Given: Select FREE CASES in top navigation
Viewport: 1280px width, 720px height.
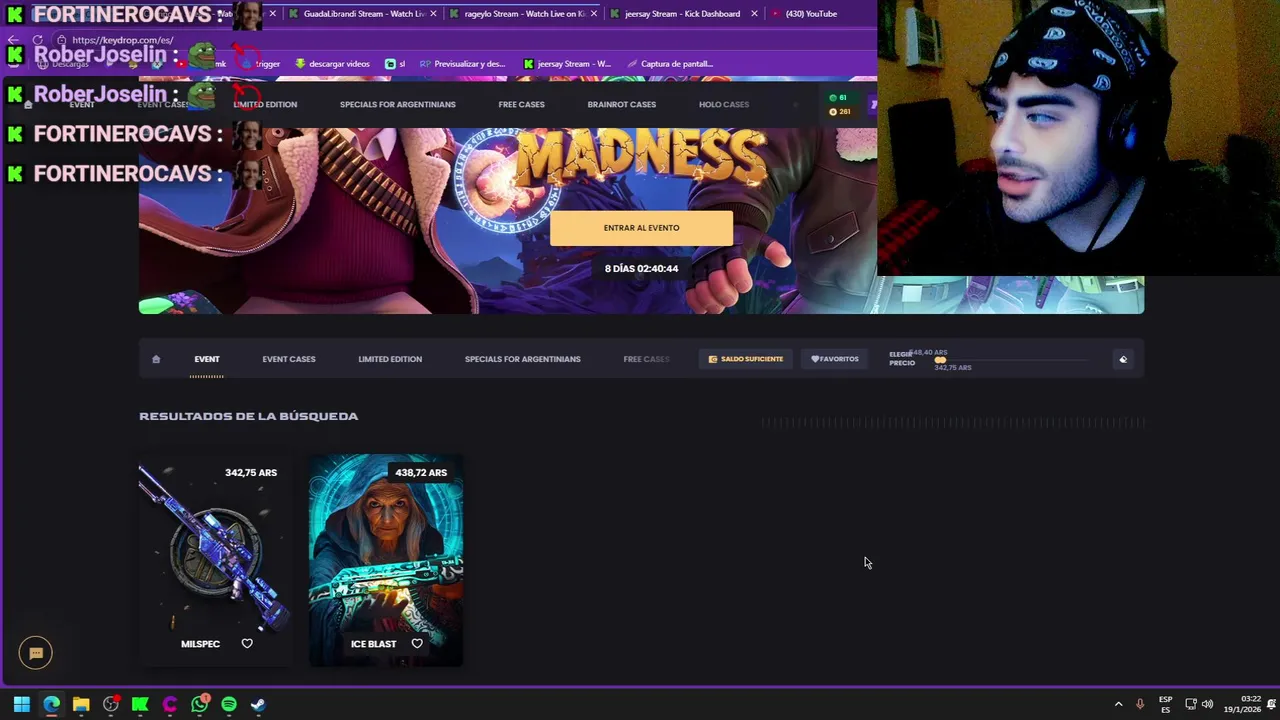Looking at the screenshot, I should coord(521,104).
